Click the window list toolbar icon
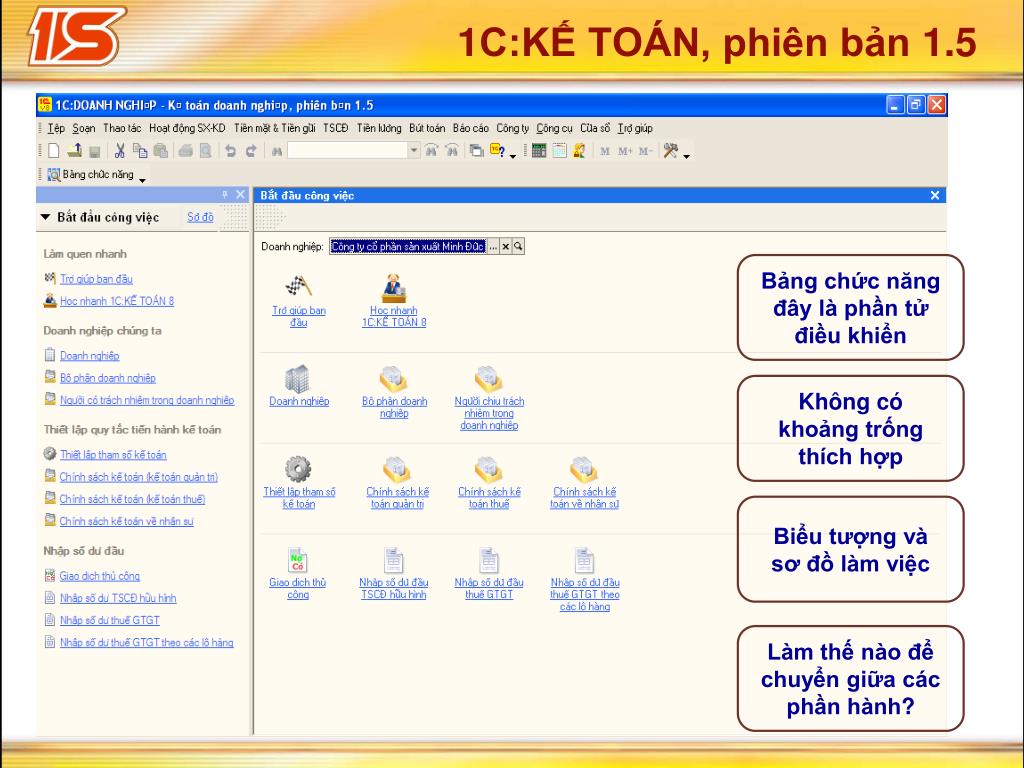The image size is (1024, 768). click(476, 151)
